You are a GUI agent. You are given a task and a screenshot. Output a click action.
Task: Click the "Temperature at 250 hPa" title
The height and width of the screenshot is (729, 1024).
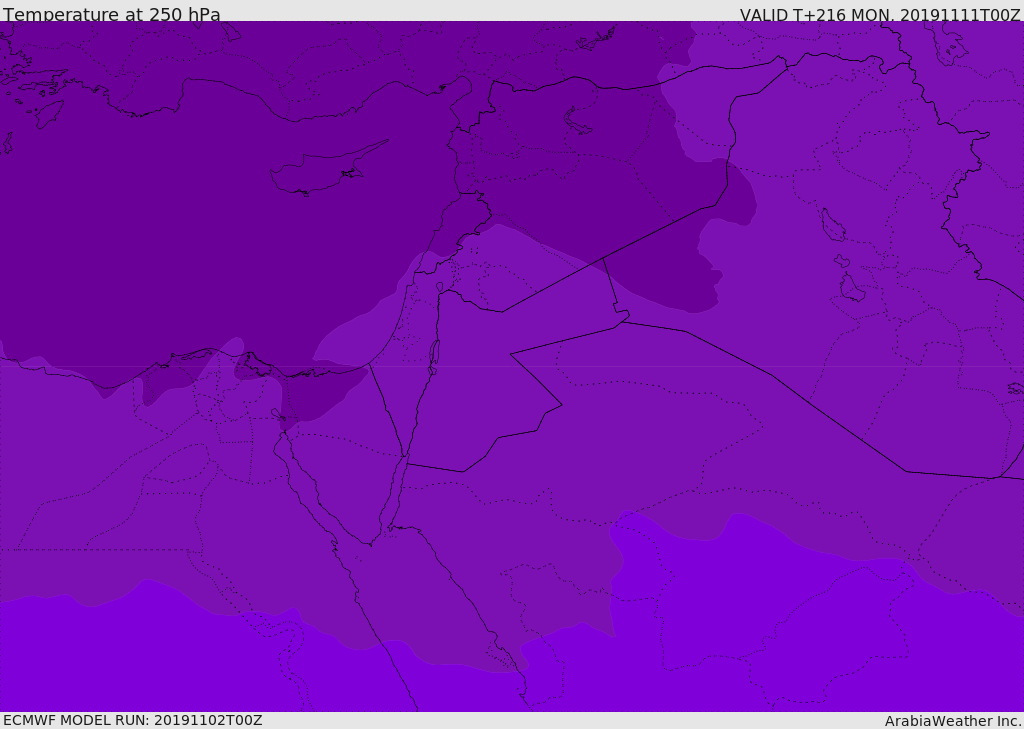[x=112, y=15]
